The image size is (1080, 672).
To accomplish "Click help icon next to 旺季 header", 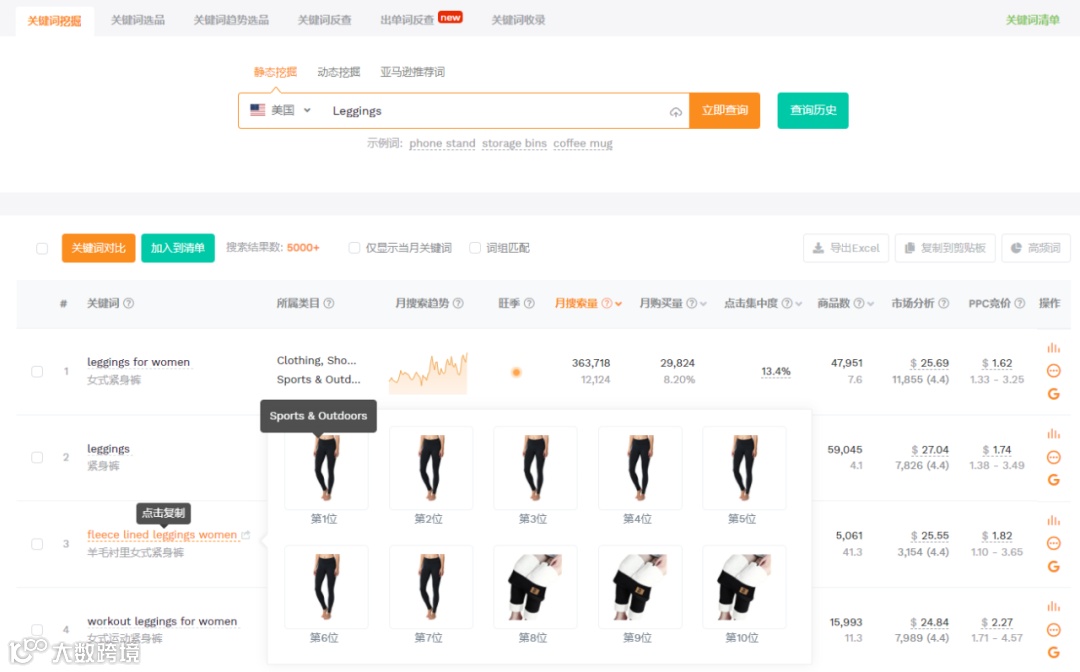I will tap(529, 303).
